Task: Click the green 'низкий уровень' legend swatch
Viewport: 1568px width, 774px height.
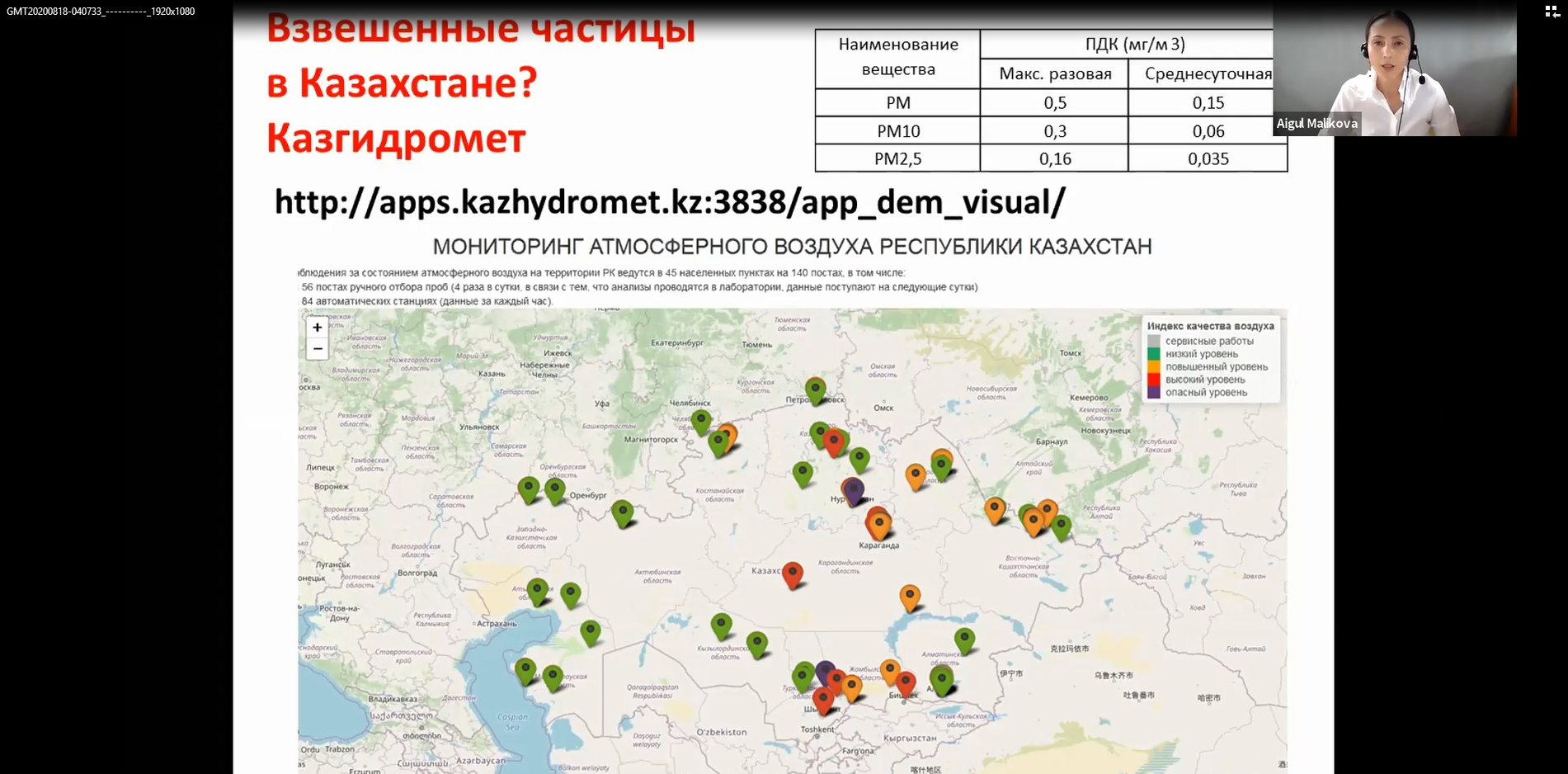Action: (x=1153, y=354)
